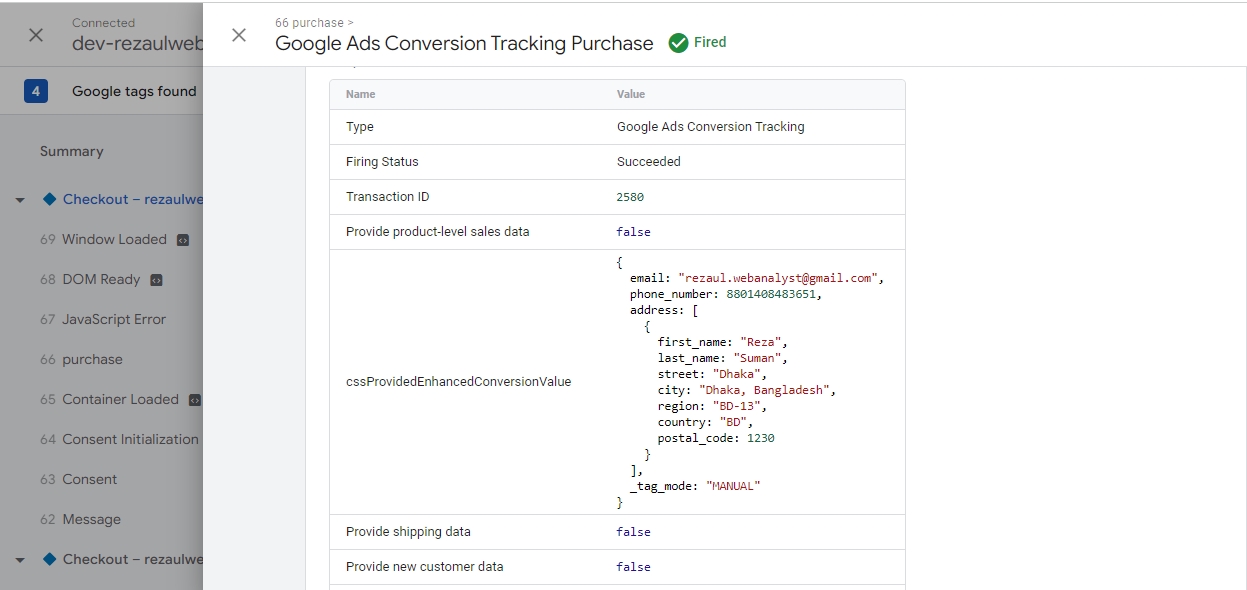The height and width of the screenshot is (590, 1247).
Task: Click the blue diamond icon of first Checkout
Action: pos(49,199)
